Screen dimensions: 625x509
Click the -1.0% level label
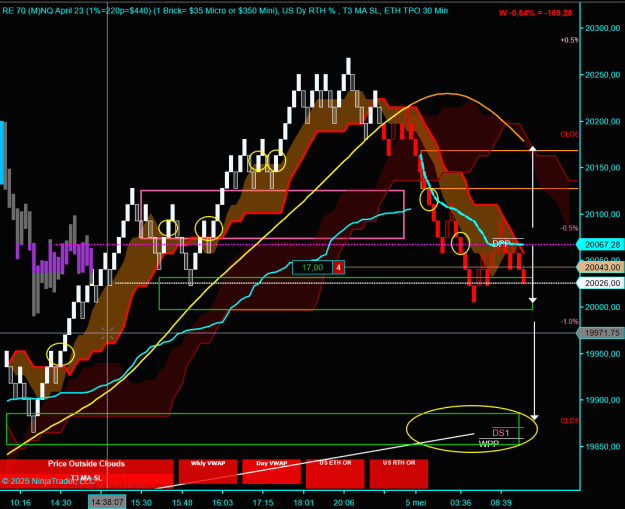pos(569,321)
